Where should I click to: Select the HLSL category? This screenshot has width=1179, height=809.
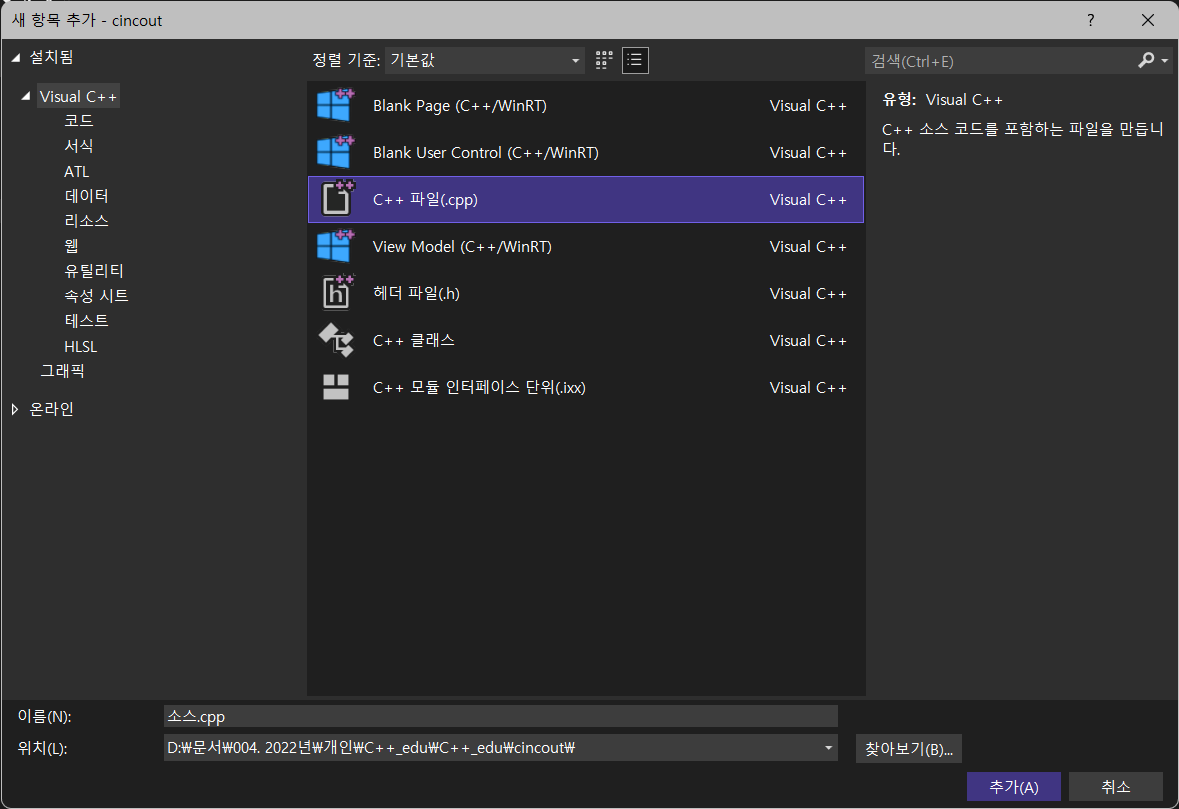coord(80,347)
